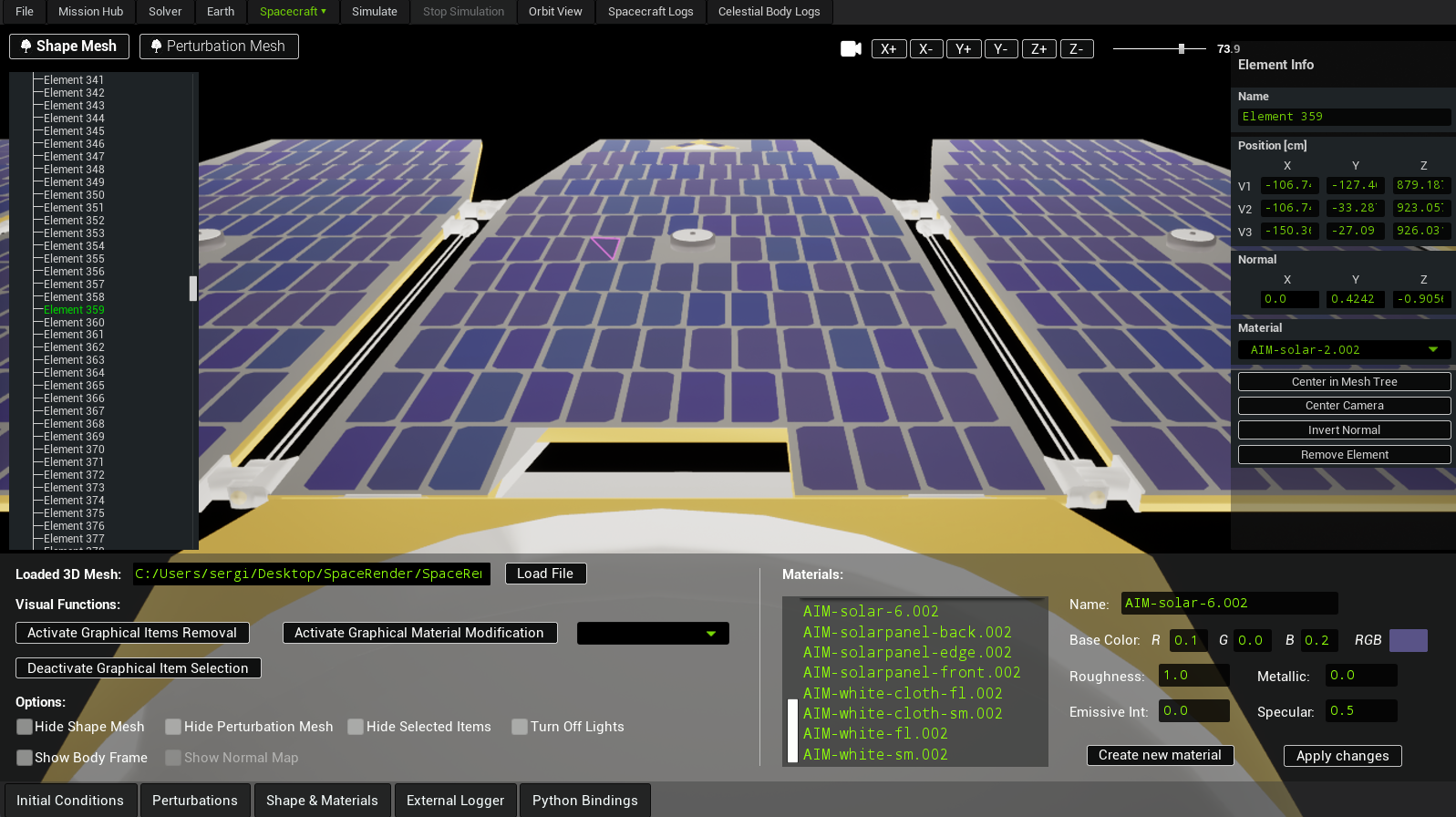The height and width of the screenshot is (817, 1456).
Task: Open the Celestial Body Logs menu
Action: pyautogui.click(x=769, y=12)
